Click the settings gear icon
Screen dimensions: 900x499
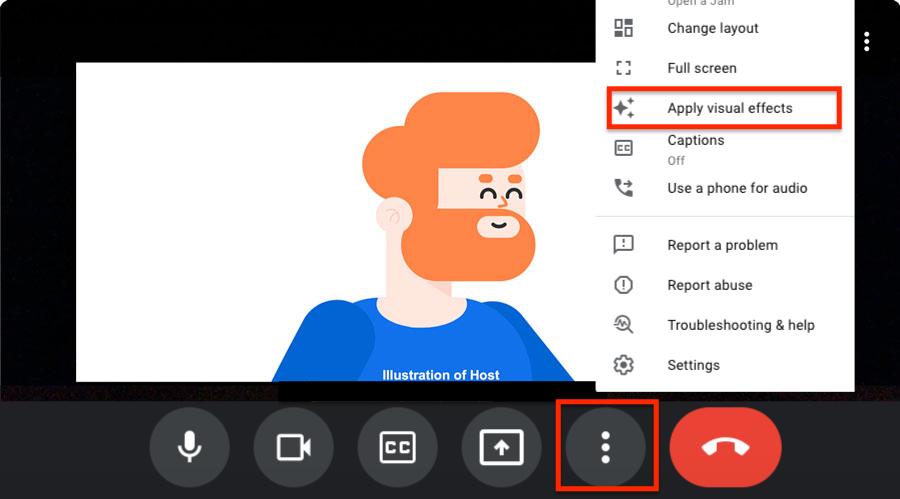click(623, 365)
